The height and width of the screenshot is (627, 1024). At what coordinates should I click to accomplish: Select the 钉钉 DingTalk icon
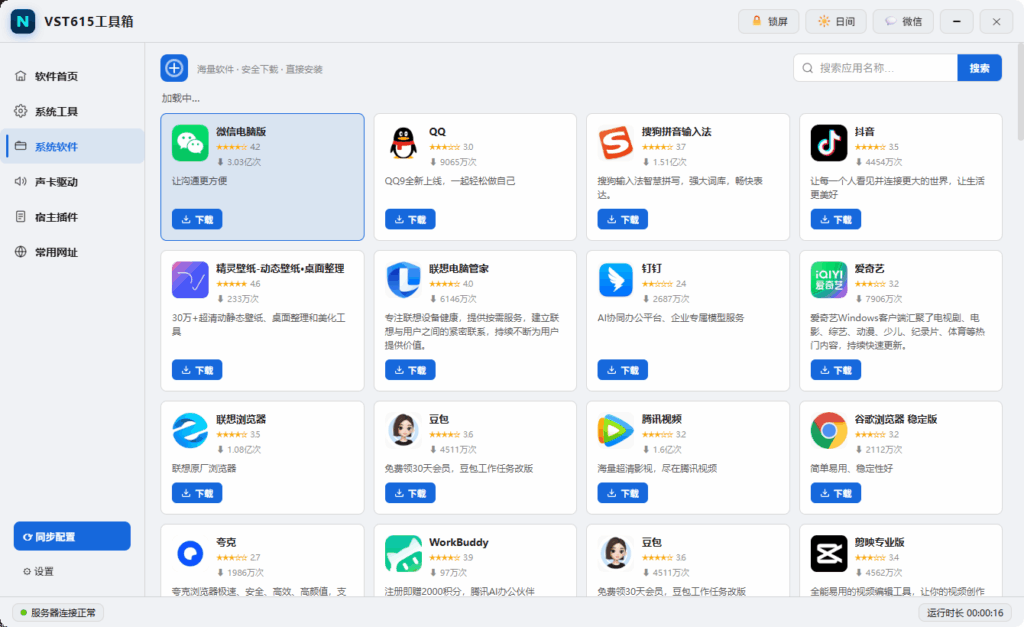[616, 280]
